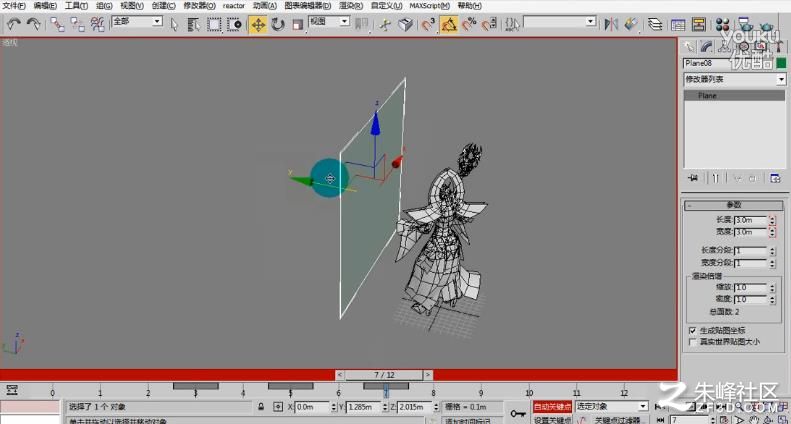791x424 pixels.
Task: Click the 设置关键点 button
Action: (x=552, y=420)
